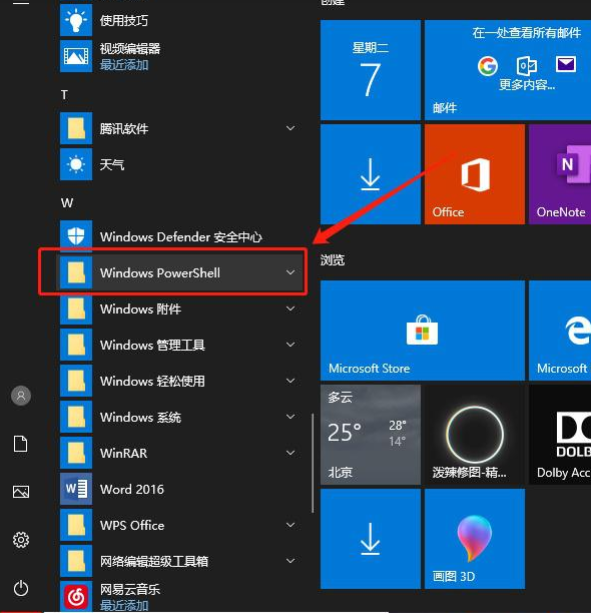Screen dimensions: 591x613
Task: Expand the Windows PowerShell folder chevron
Action: [x=290, y=272]
